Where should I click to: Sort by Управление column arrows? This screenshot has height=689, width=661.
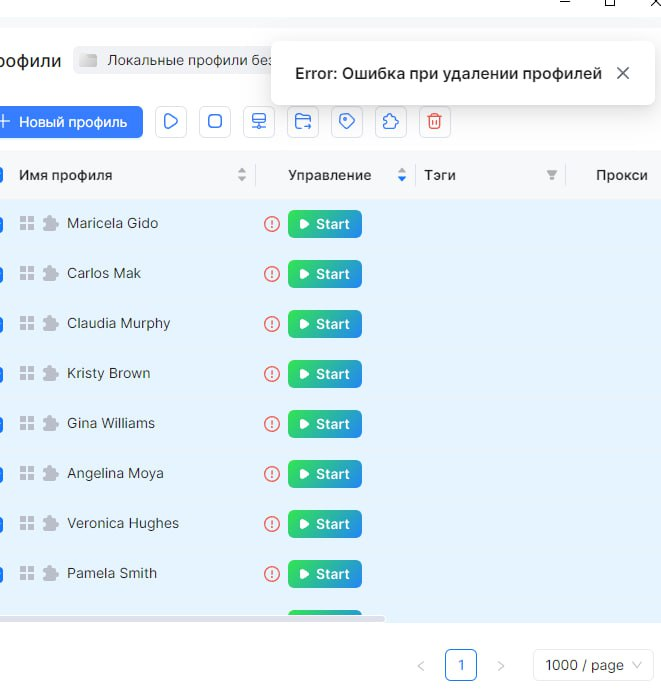402,175
